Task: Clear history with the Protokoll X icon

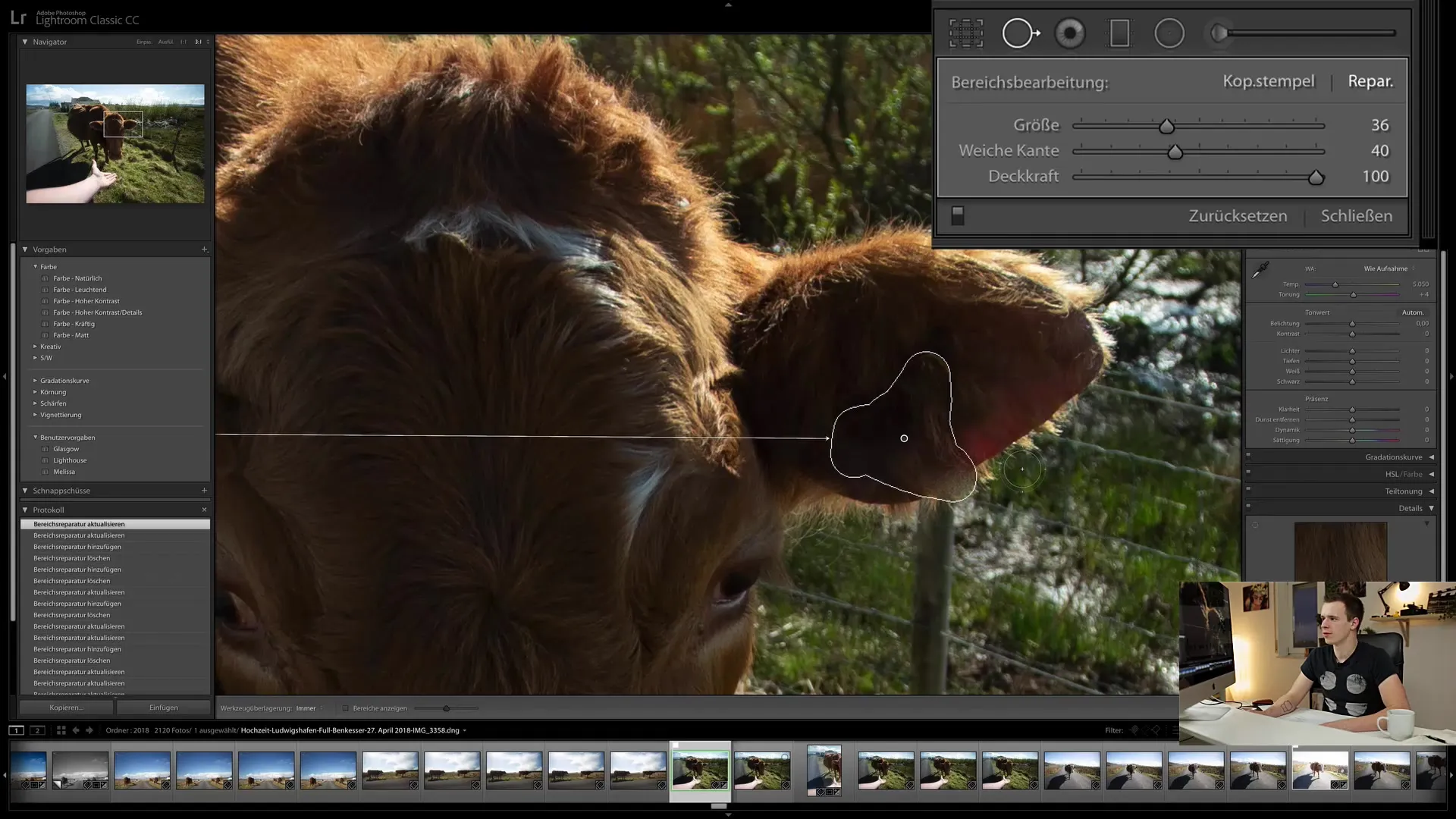Action: click(x=204, y=510)
